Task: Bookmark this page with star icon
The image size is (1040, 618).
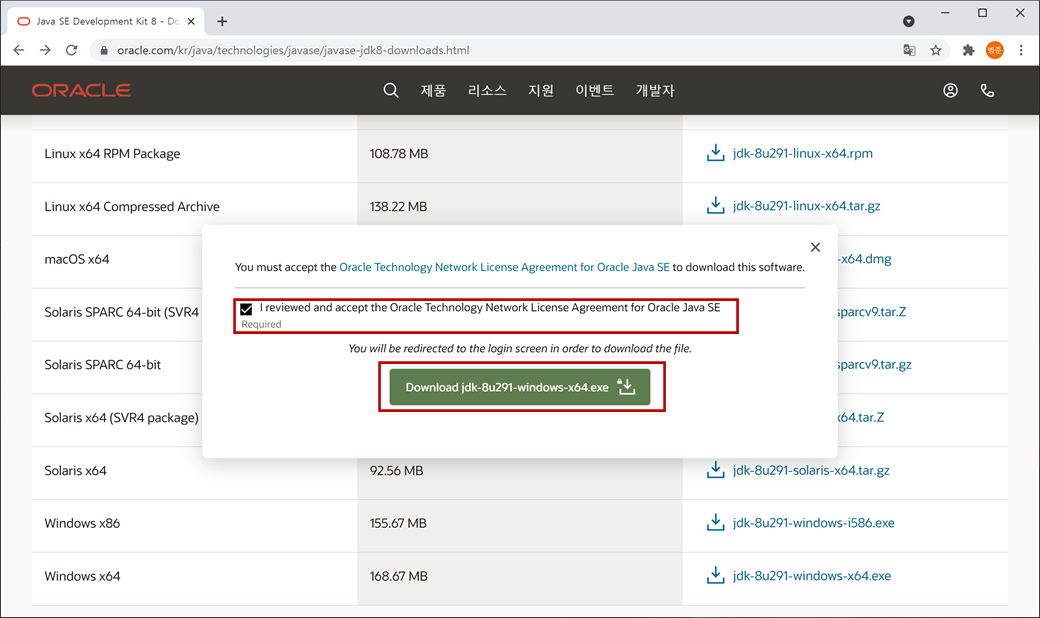Action: 935,50
